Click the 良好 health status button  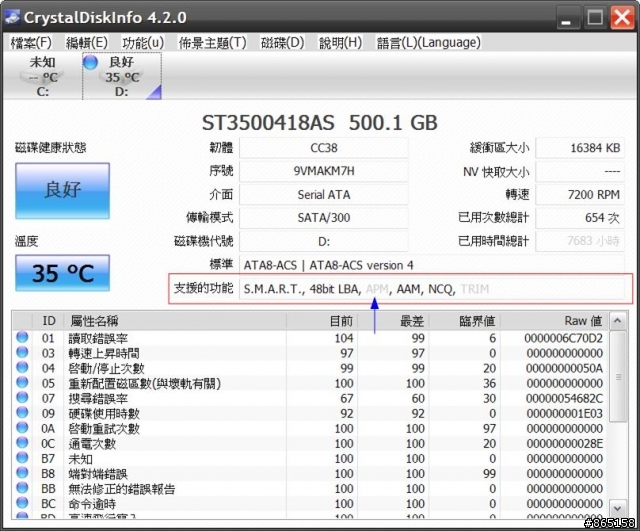point(62,191)
